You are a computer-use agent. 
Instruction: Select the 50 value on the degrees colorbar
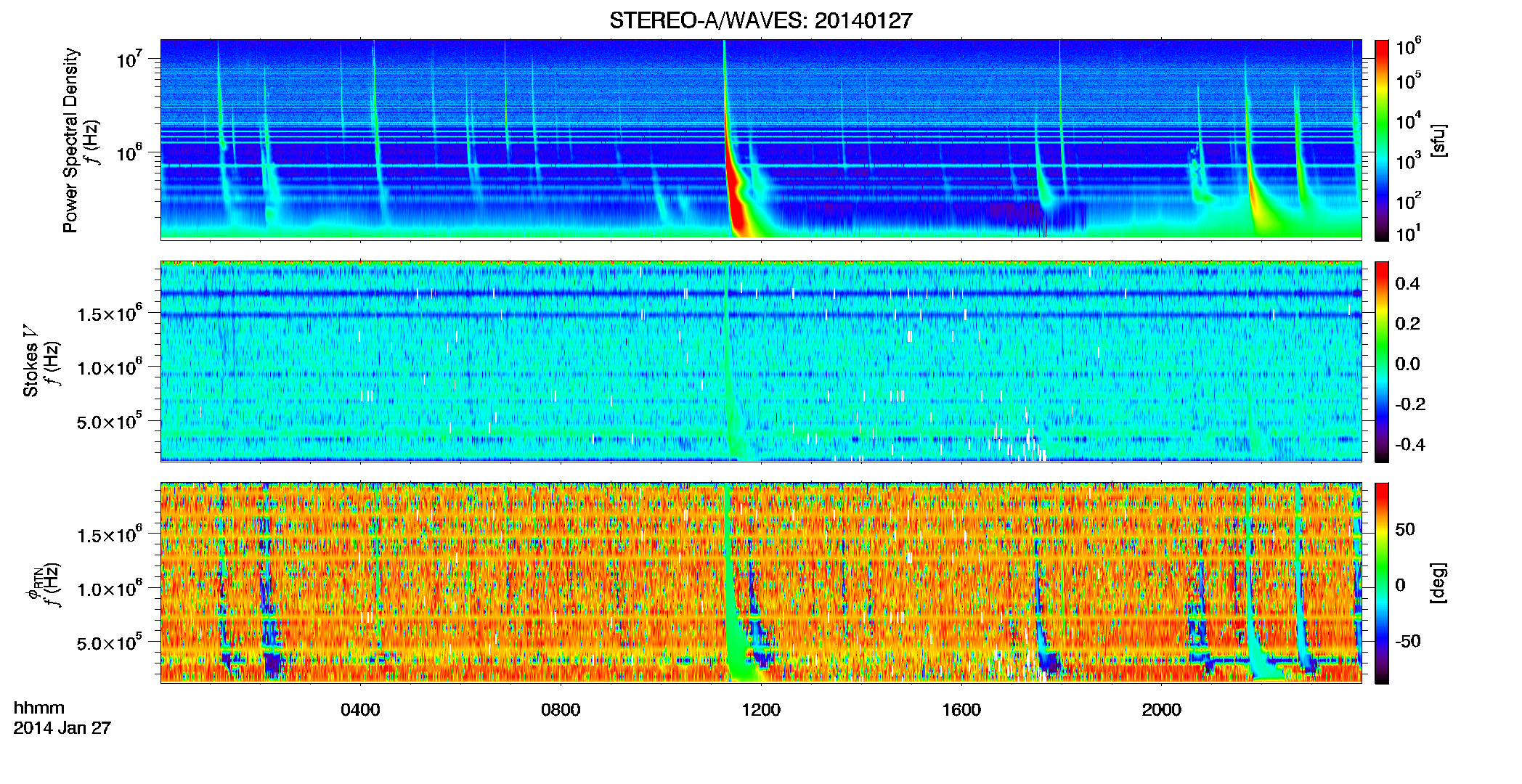pos(1405,529)
